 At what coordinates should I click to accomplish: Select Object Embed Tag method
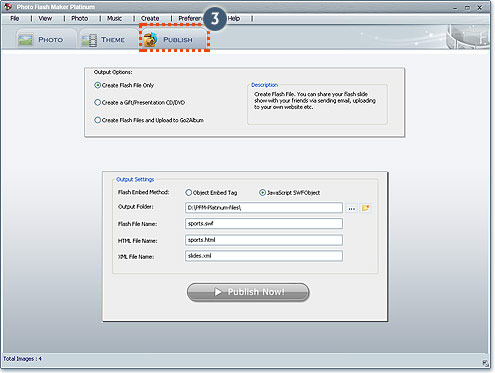pos(211,193)
